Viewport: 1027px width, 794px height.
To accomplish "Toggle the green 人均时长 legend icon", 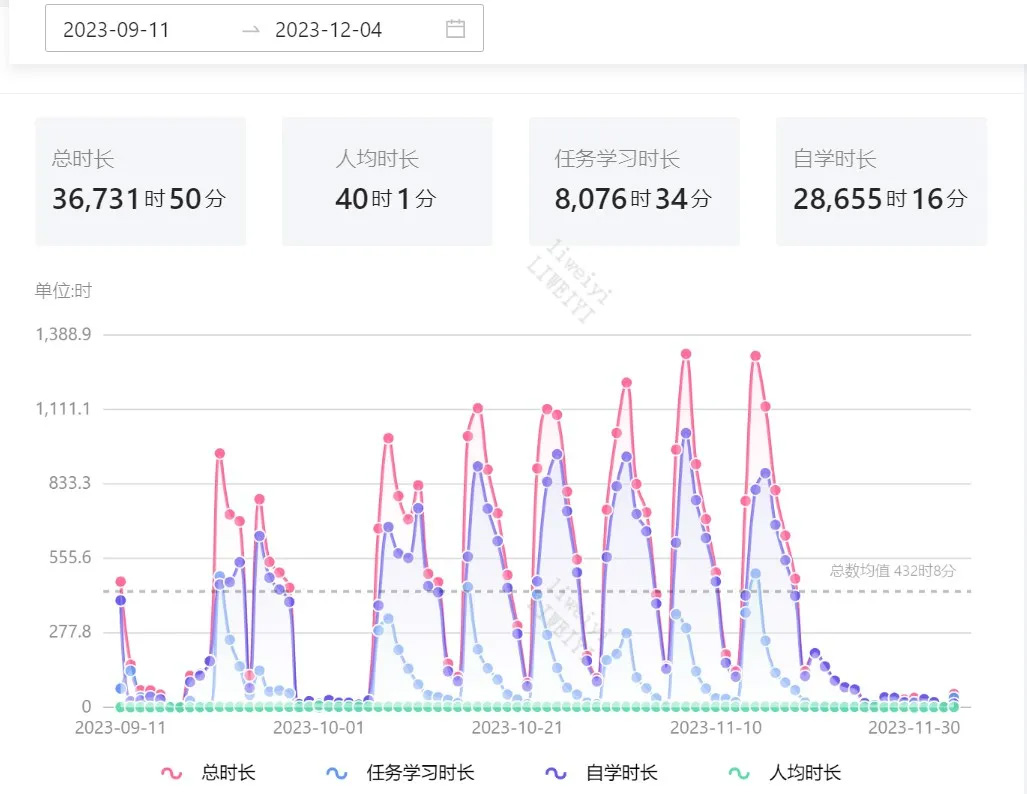I will [739, 773].
